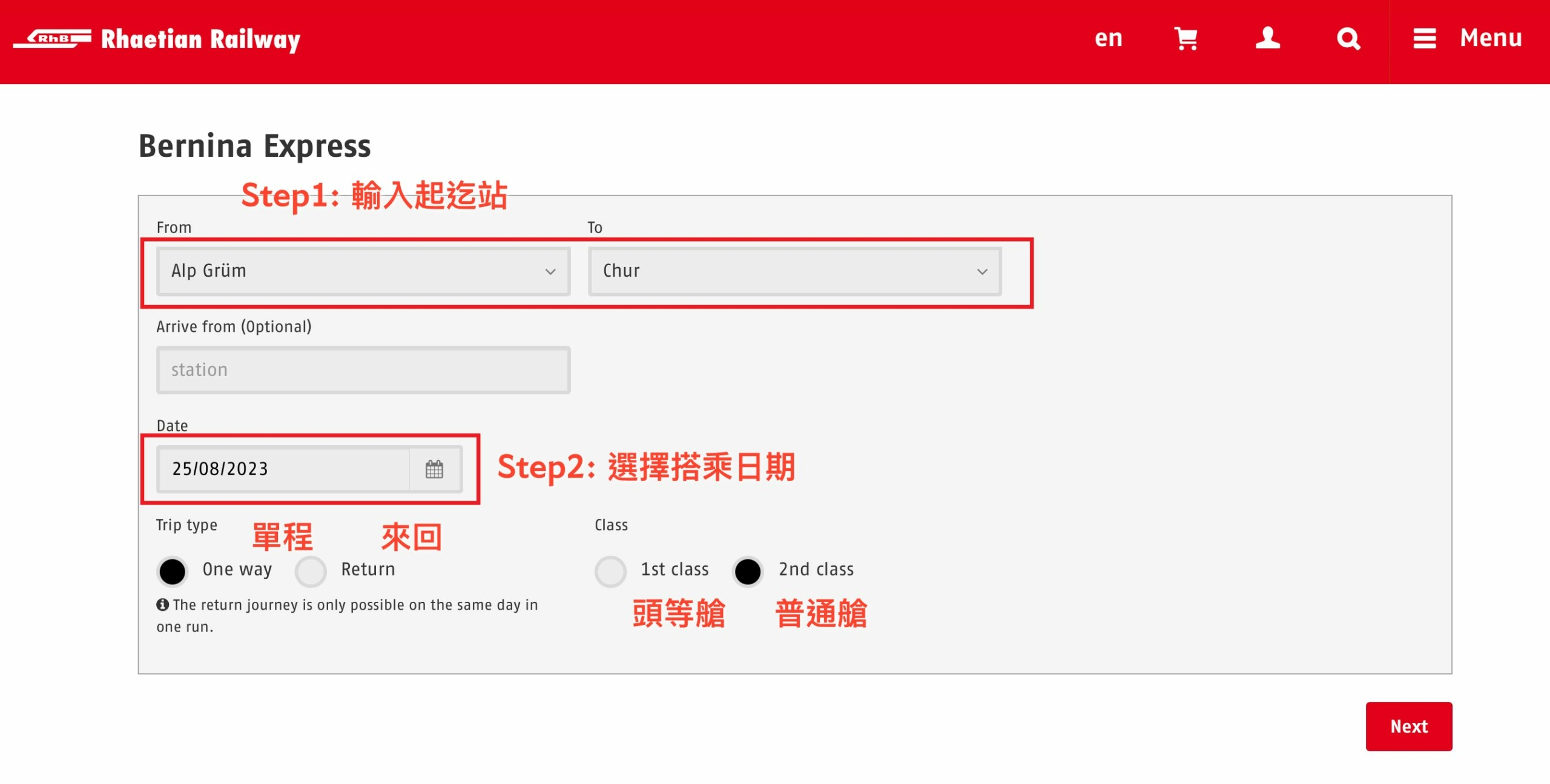
Task: Click the 2nd class selected toggle
Action: (x=750, y=570)
